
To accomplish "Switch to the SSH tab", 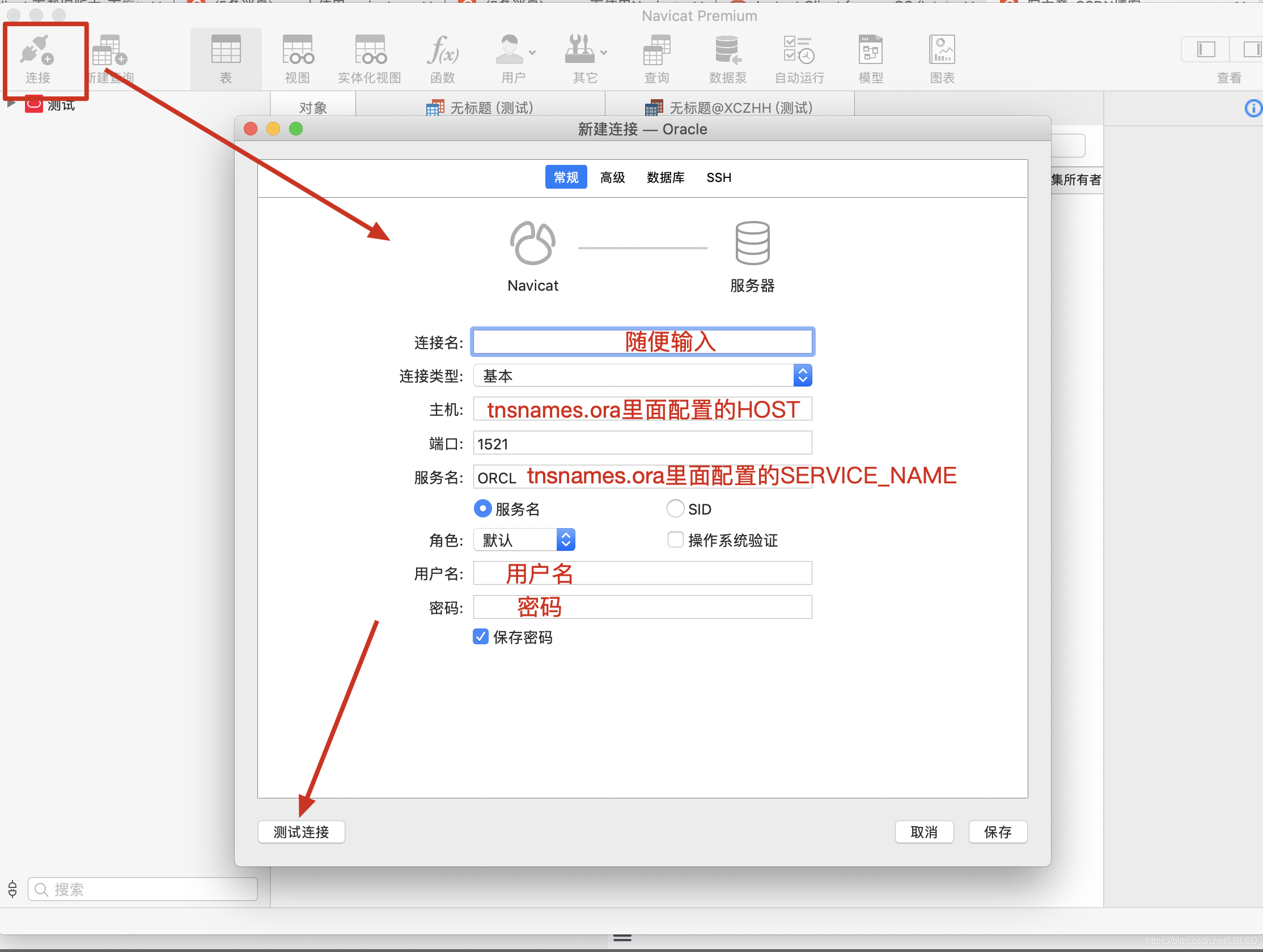I will coord(718,177).
